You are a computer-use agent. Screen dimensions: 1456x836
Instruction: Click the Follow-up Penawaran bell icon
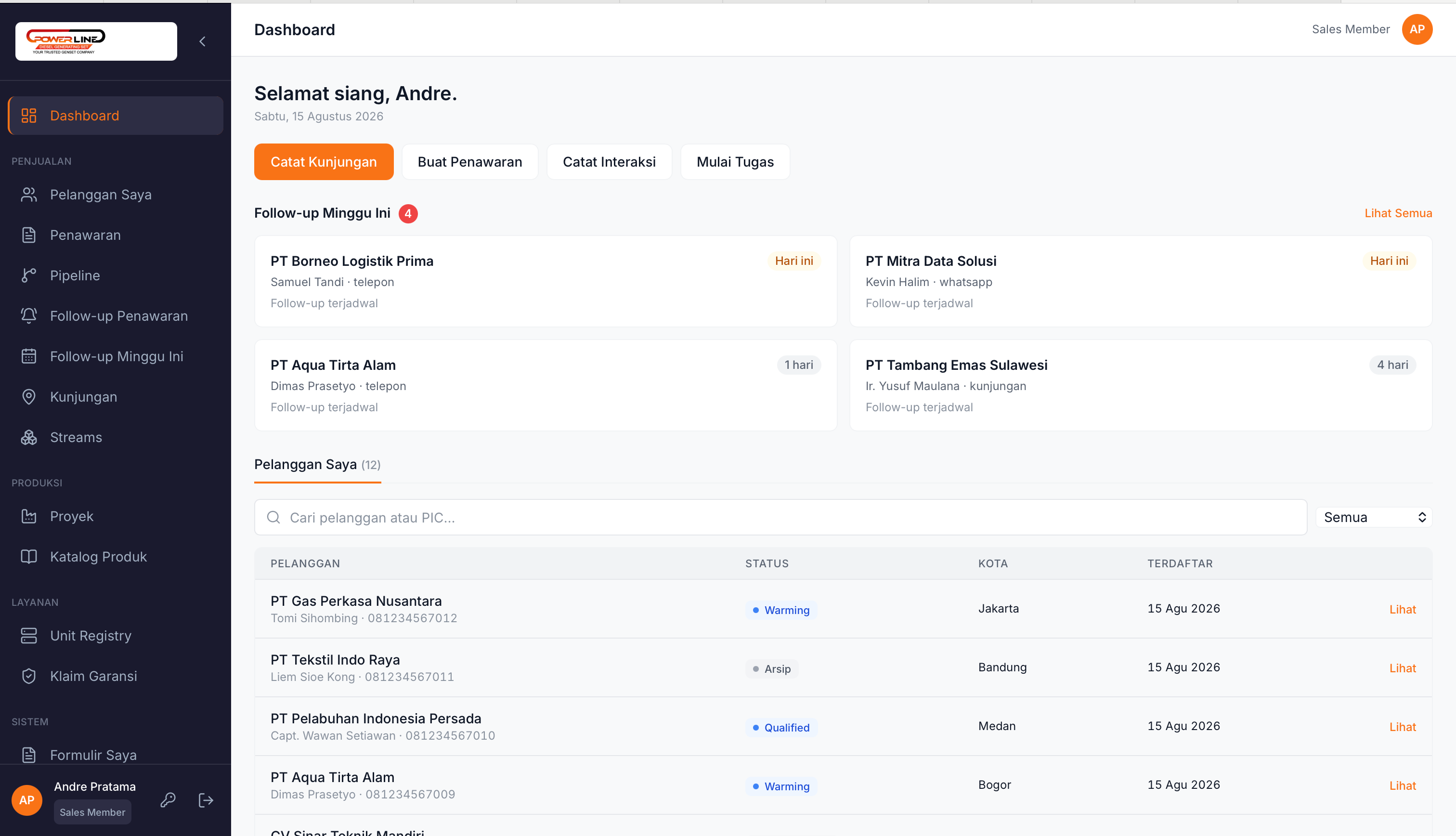29,316
